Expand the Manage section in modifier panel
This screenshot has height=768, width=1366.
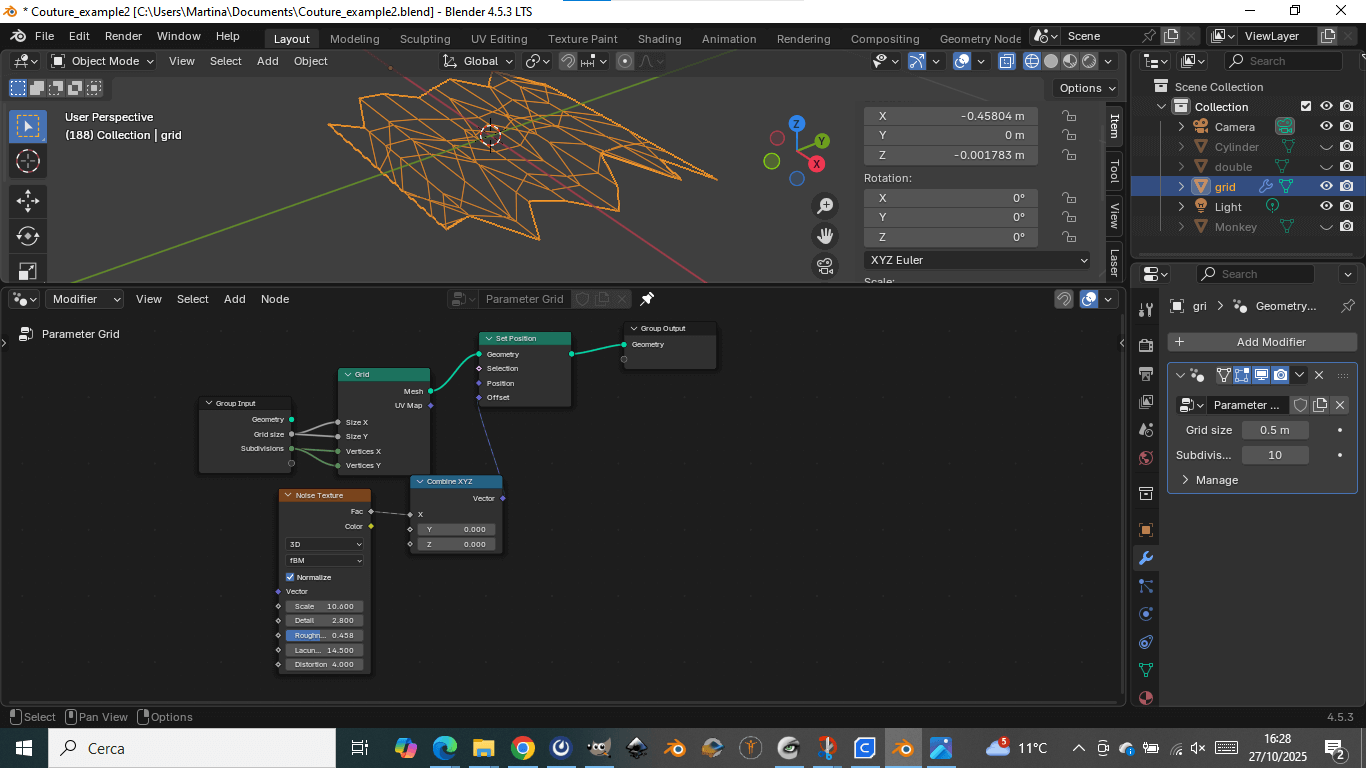(x=1216, y=480)
